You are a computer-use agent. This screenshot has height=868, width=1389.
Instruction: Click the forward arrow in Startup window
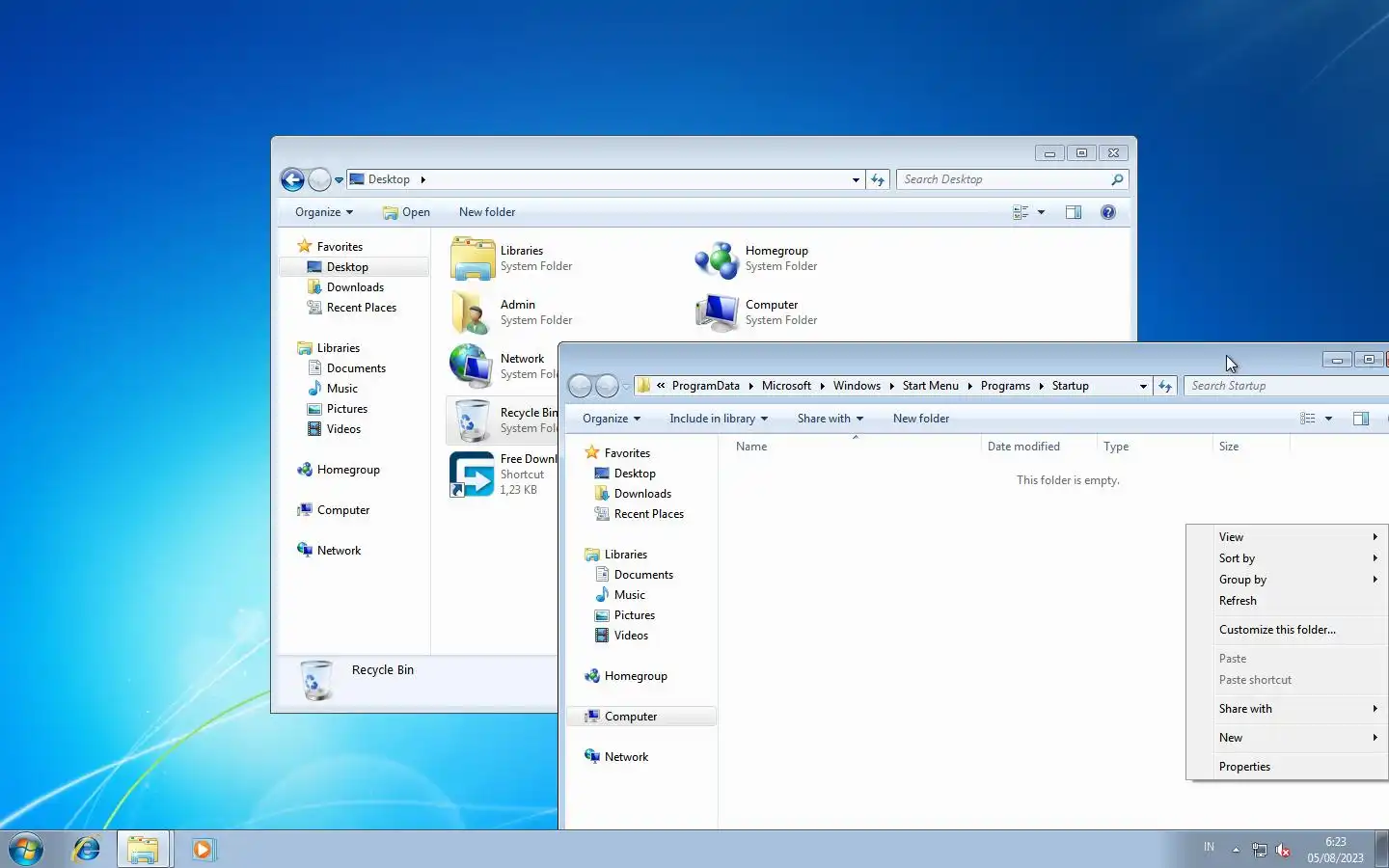click(x=607, y=386)
